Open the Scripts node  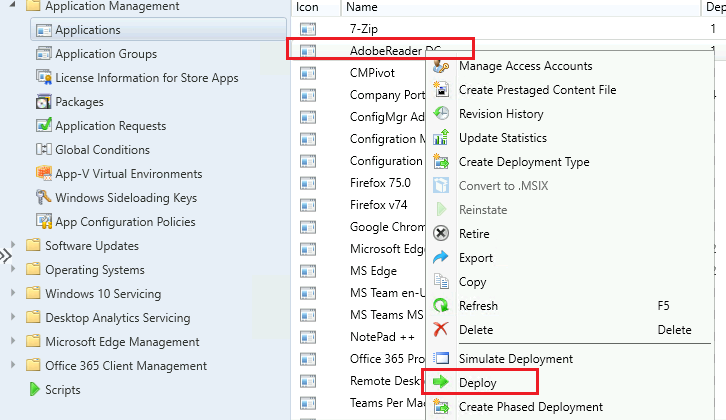(x=63, y=390)
